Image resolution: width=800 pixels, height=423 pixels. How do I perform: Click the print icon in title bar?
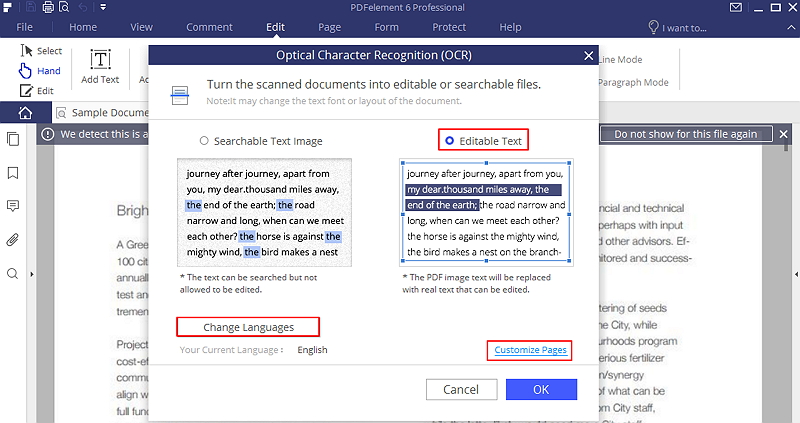(x=48, y=7)
